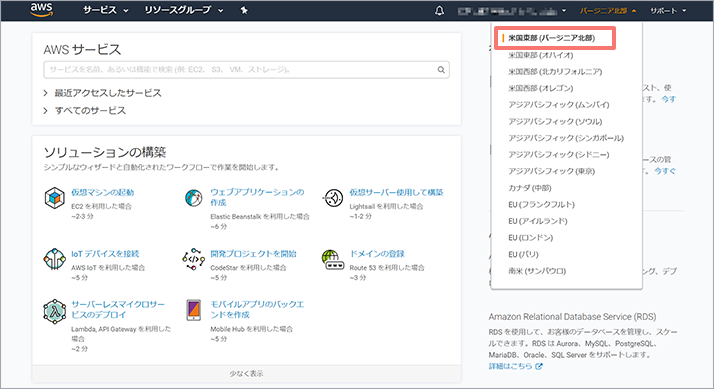Select region EU (フランクフルト)
The image size is (714, 389).
pyautogui.click(x=541, y=205)
